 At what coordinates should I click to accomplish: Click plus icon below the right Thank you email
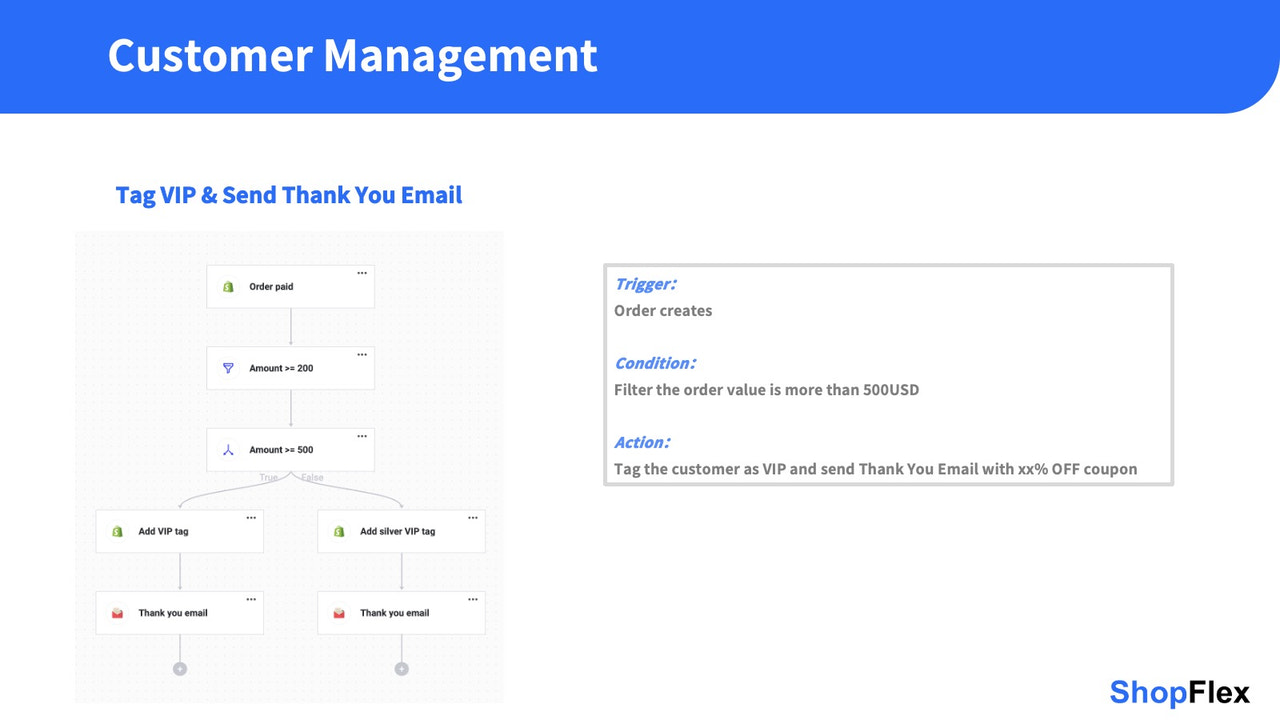[x=402, y=668]
